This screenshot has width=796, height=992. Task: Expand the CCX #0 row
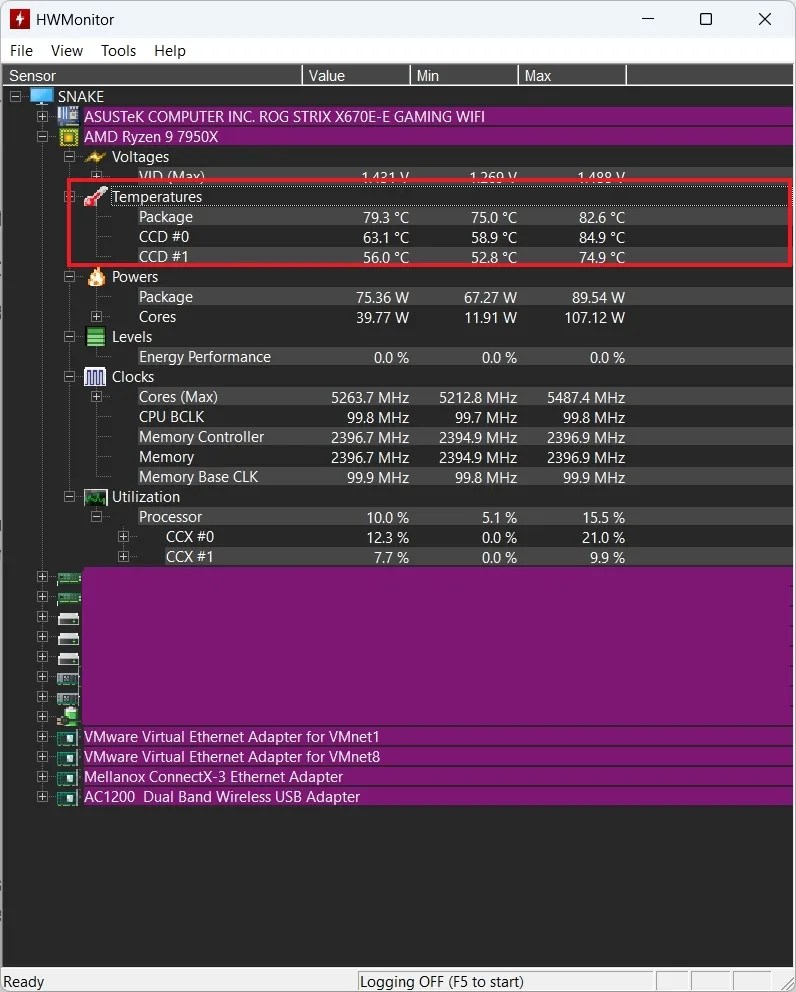point(123,536)
